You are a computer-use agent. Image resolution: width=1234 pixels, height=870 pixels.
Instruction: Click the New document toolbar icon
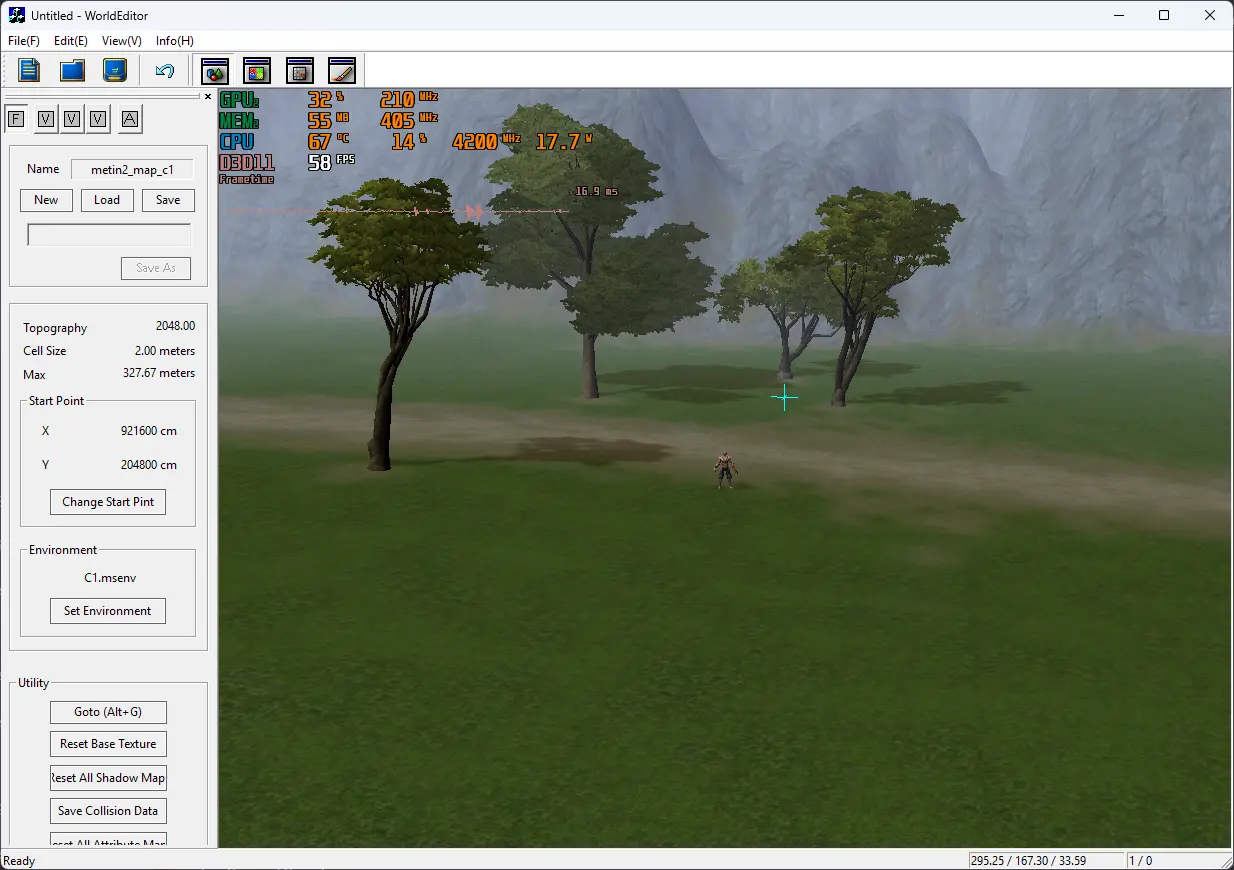(29, 70)
